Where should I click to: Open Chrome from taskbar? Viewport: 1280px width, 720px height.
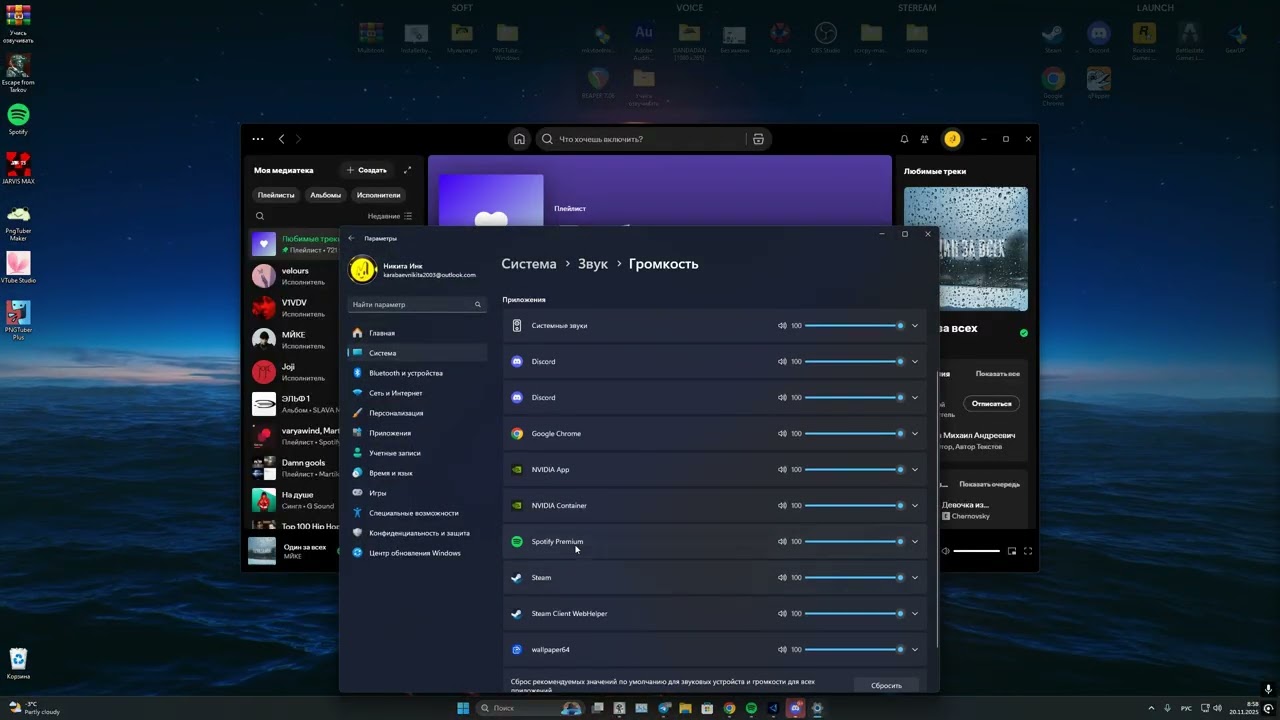click(729, 708)
